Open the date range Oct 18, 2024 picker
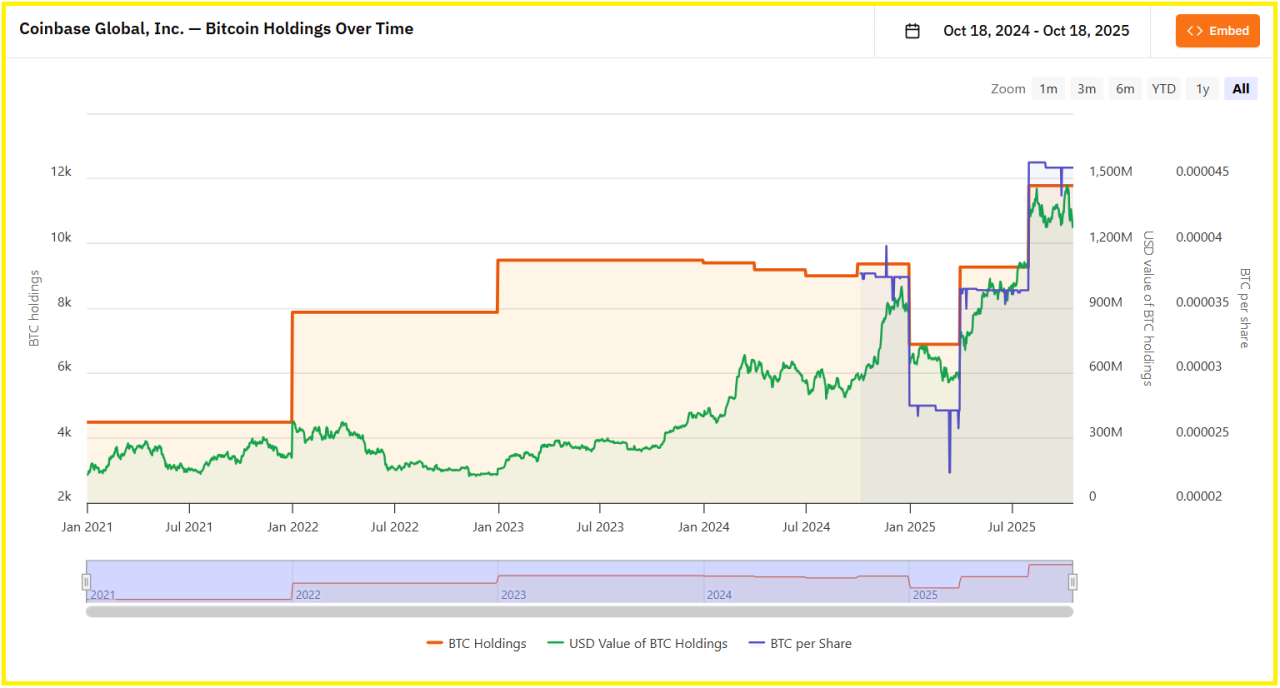 click(1036, 31)
